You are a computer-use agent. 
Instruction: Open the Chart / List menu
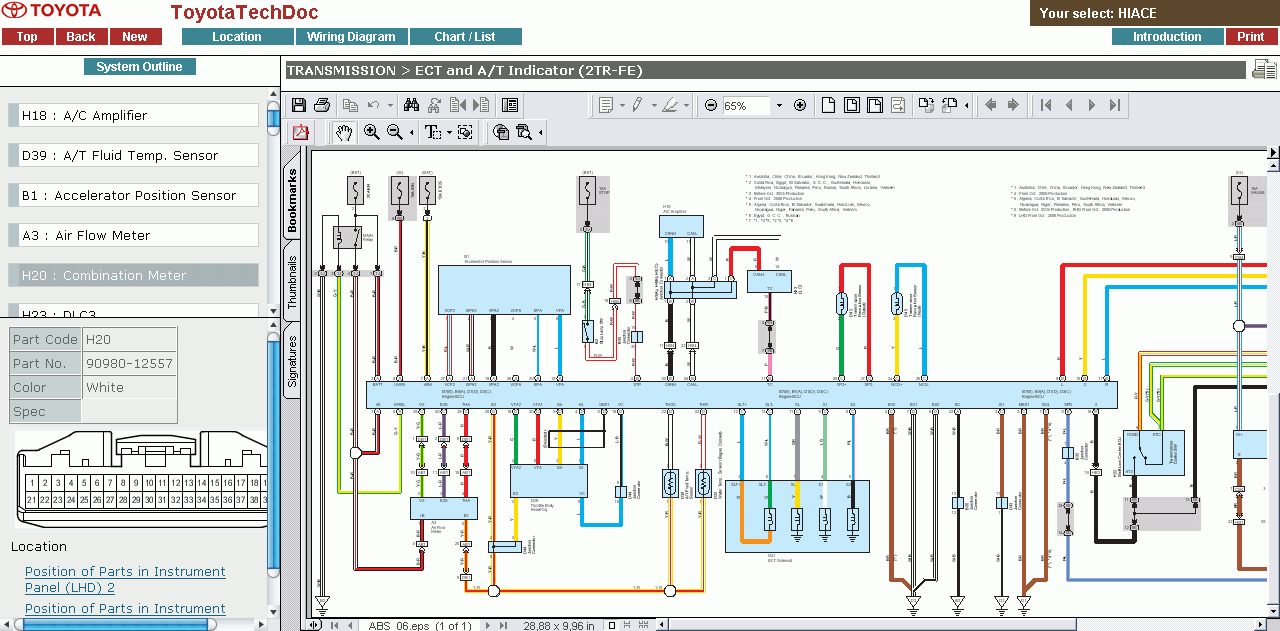point(465,37)
